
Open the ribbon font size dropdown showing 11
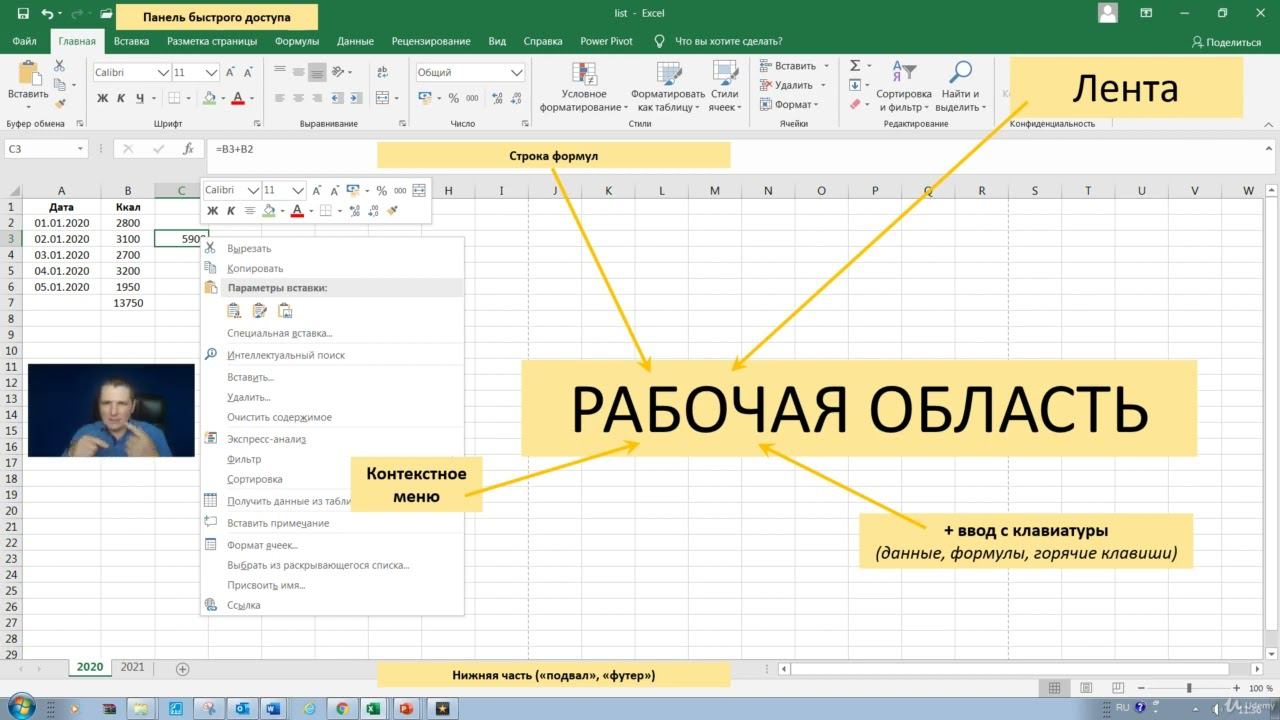[x=211, y=72]
